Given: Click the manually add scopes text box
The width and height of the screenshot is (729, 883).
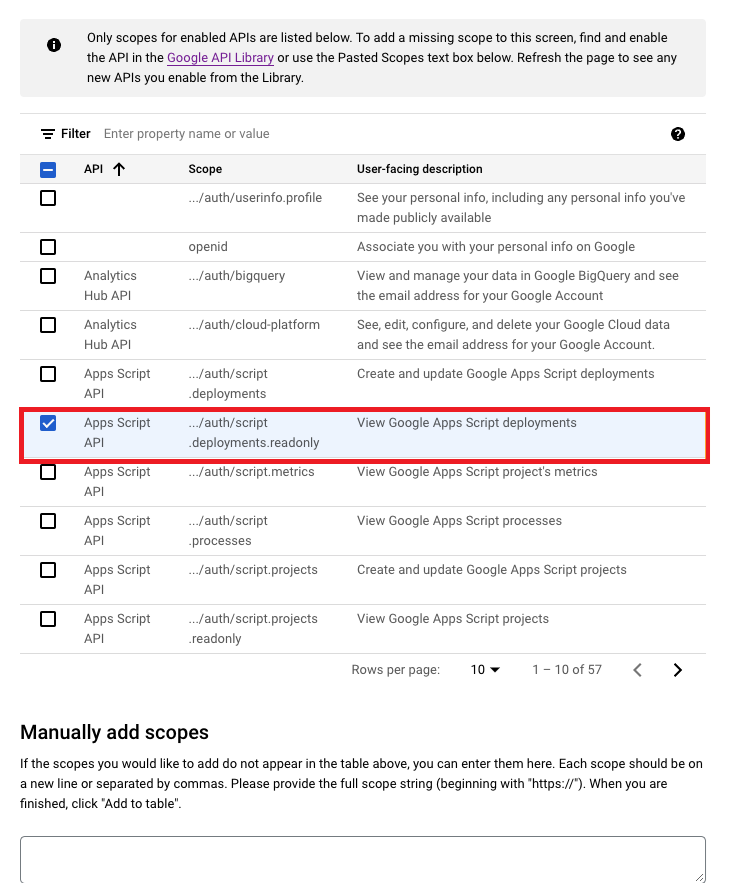Looking at the screenshot, I should [363, 859].
